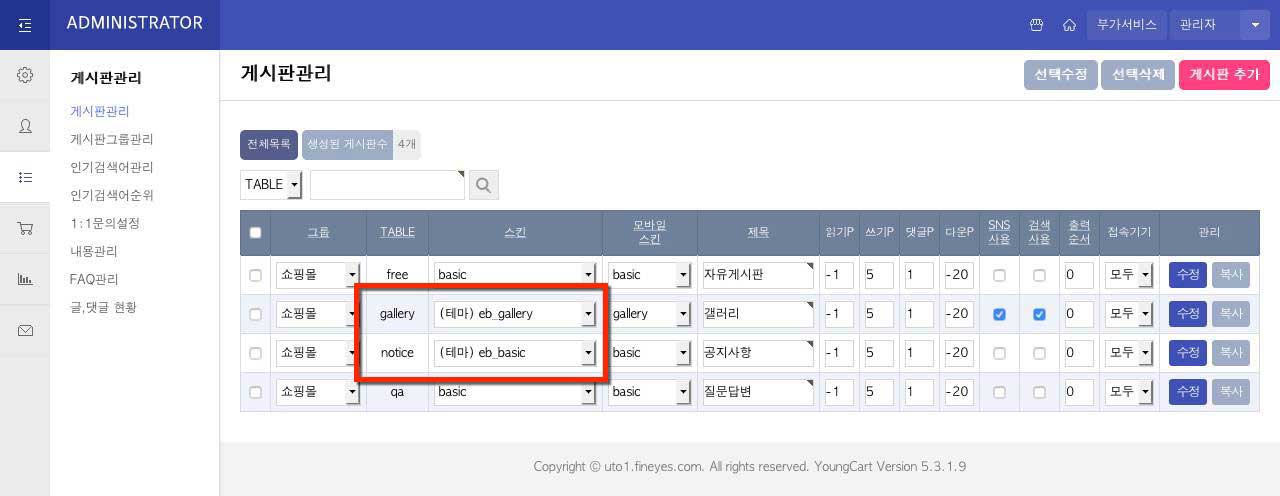
Task: Expand the skin dropdown for the gallery row
Action: 588,314
